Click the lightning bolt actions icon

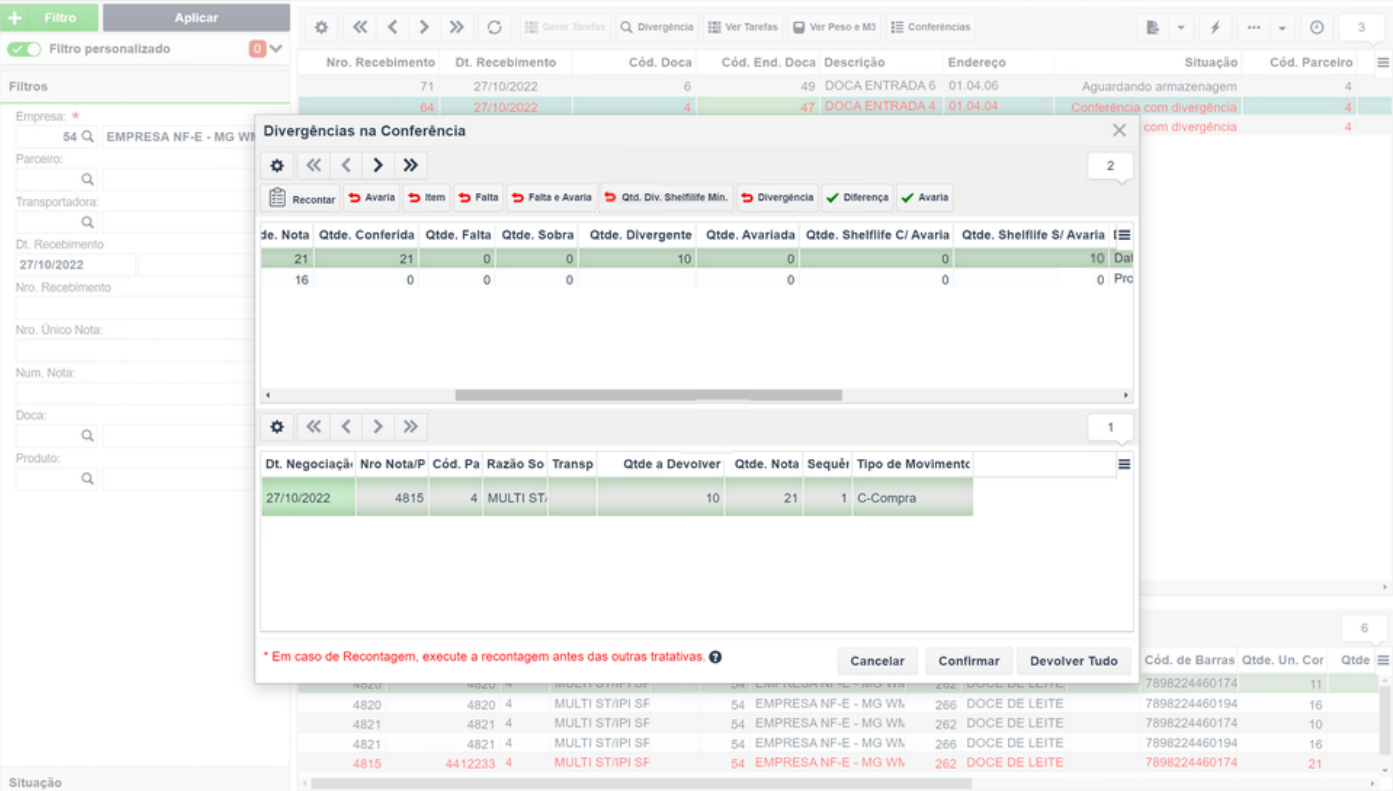pos(1215,28)
